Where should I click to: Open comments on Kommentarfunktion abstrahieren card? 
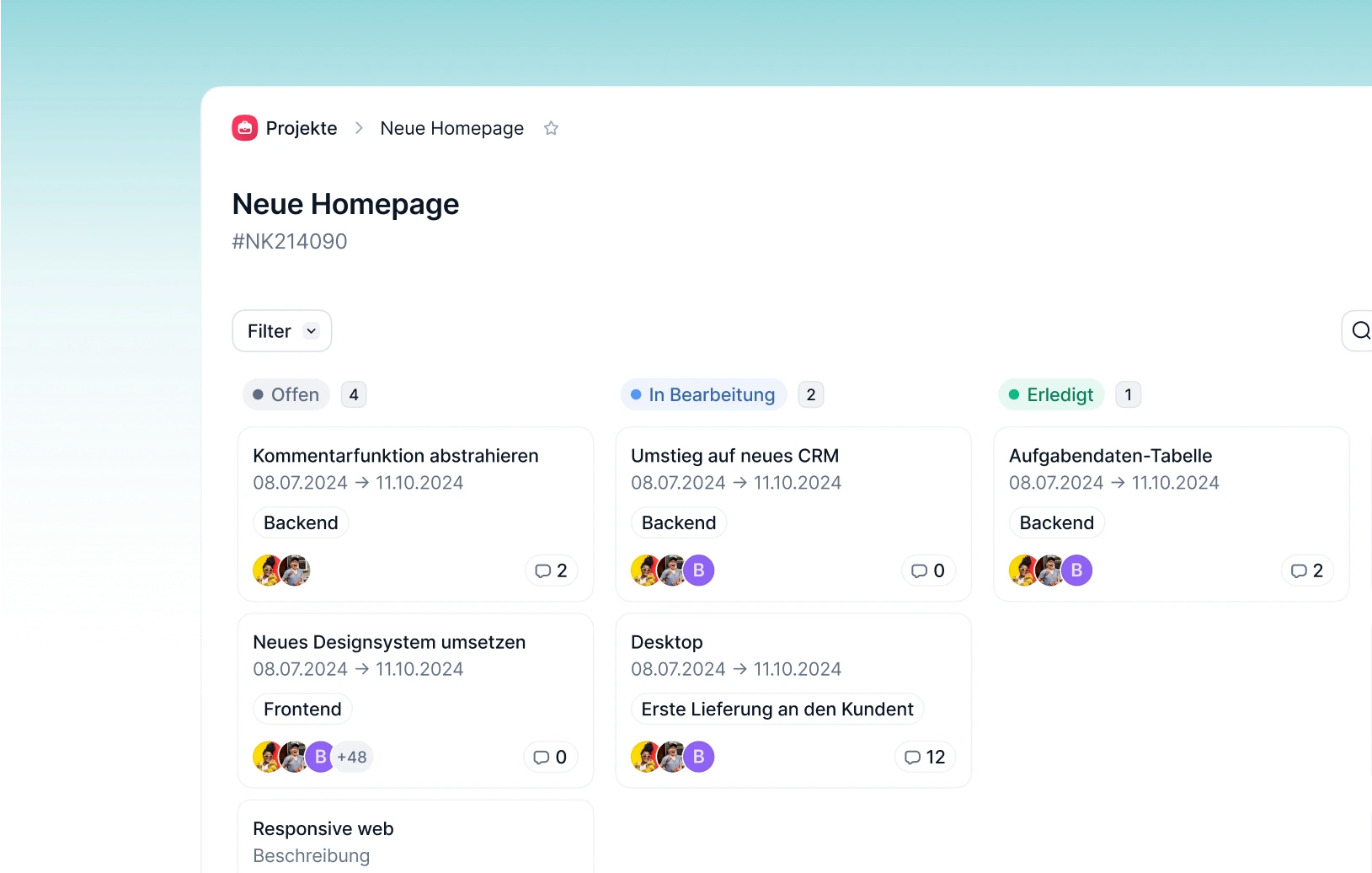[551, 570]
